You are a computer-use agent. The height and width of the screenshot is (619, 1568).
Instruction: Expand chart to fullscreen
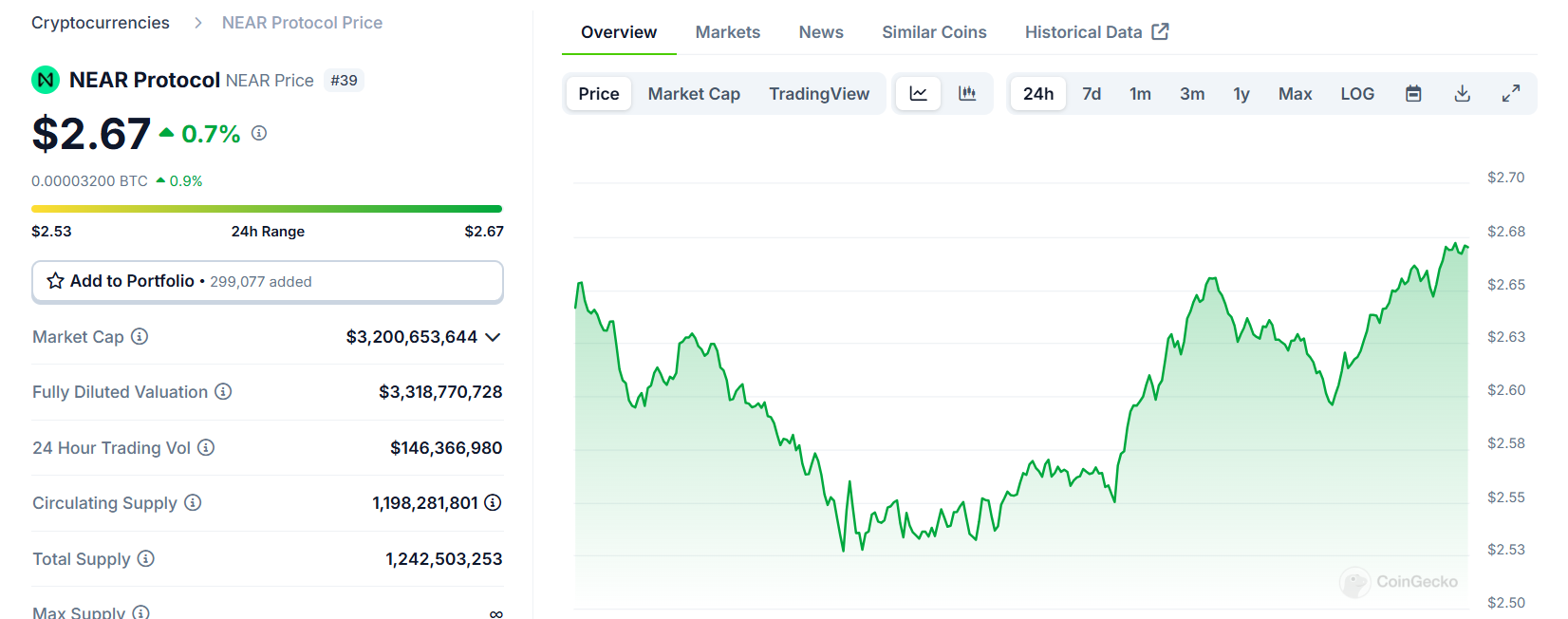[1511, 94]
